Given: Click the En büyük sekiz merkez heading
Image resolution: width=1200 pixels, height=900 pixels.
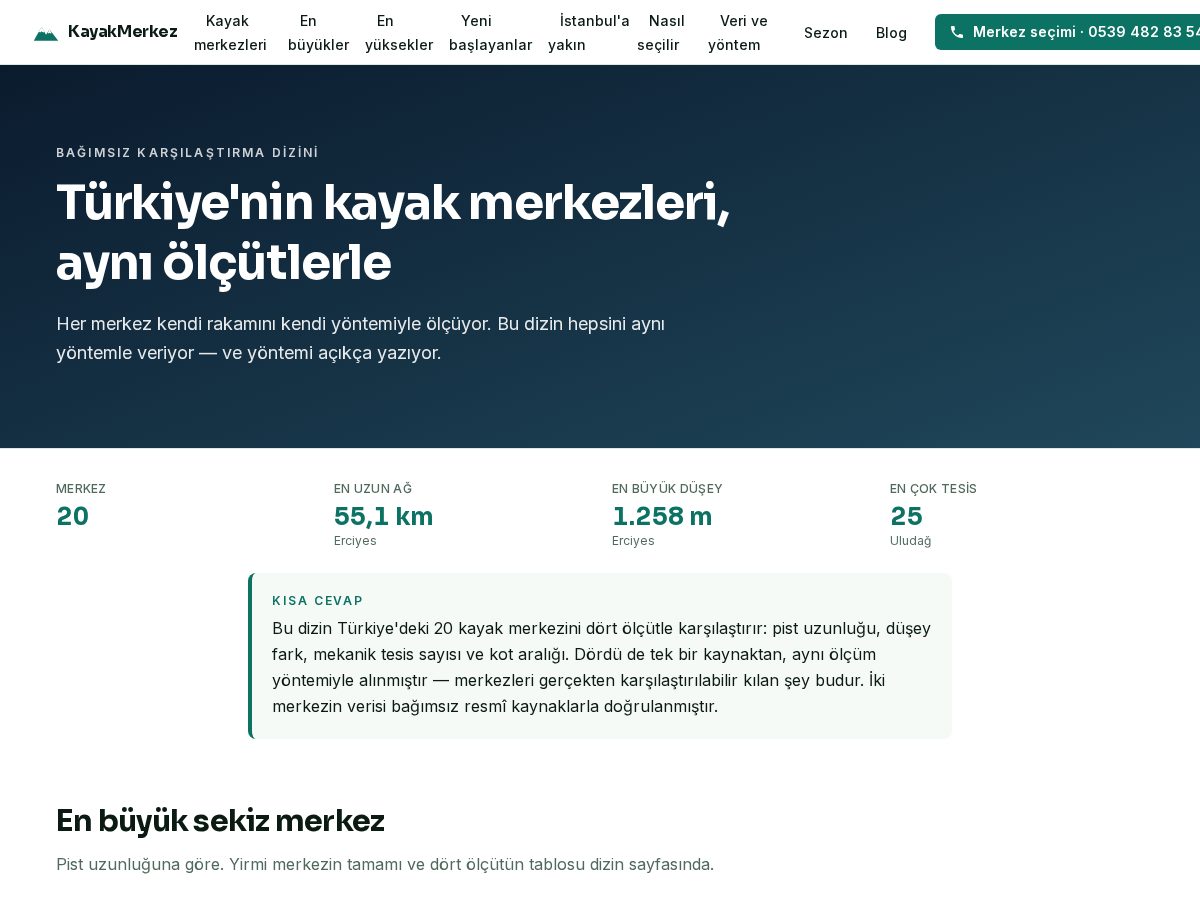Looking at the screenshot, I should (220, 821).
